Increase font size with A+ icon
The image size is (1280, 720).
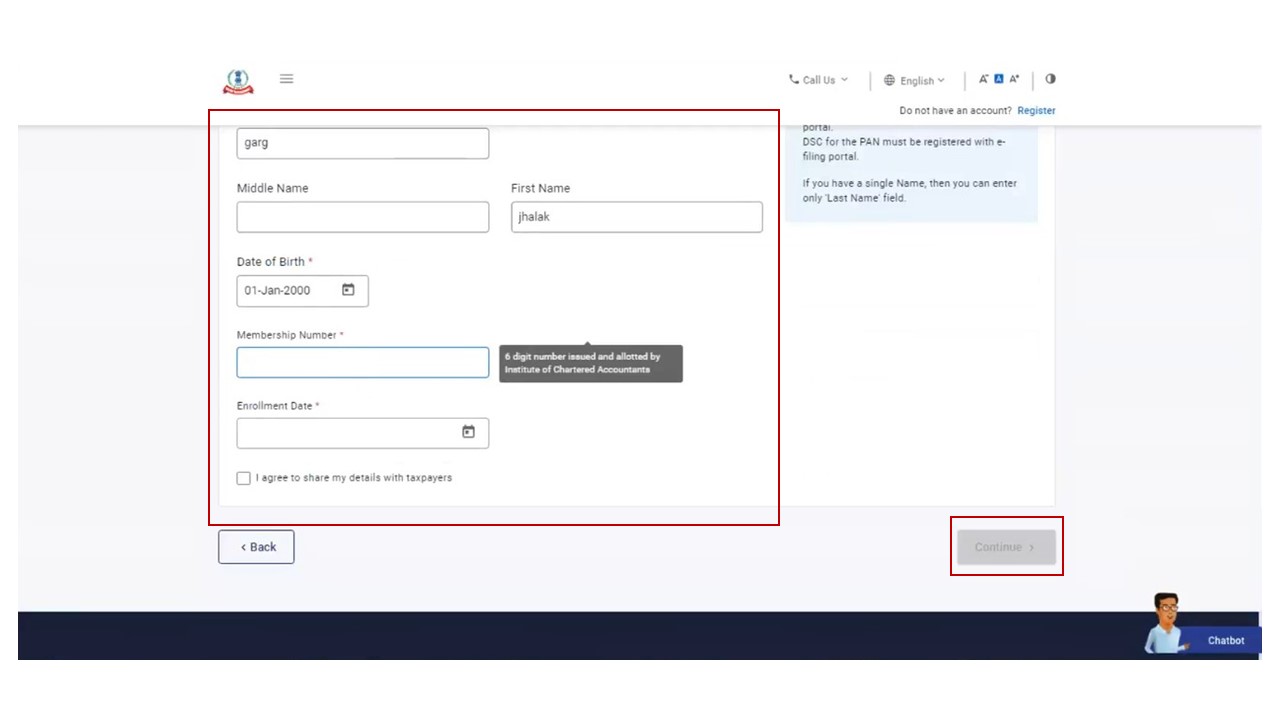(1014, 79)
